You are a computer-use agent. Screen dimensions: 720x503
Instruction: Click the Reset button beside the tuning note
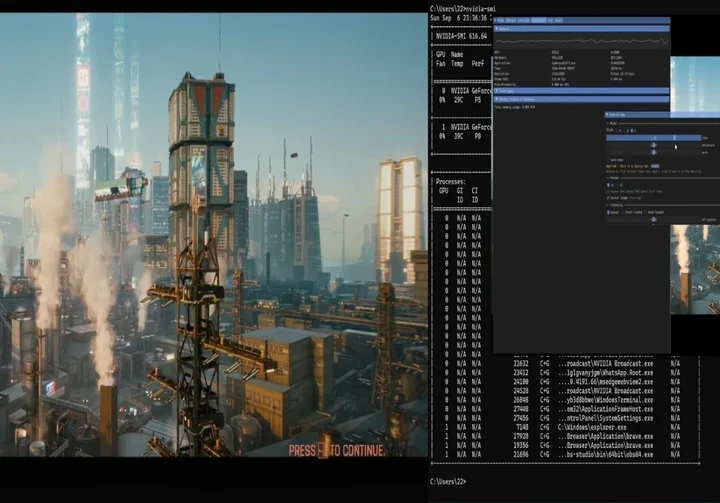[655, 166]
